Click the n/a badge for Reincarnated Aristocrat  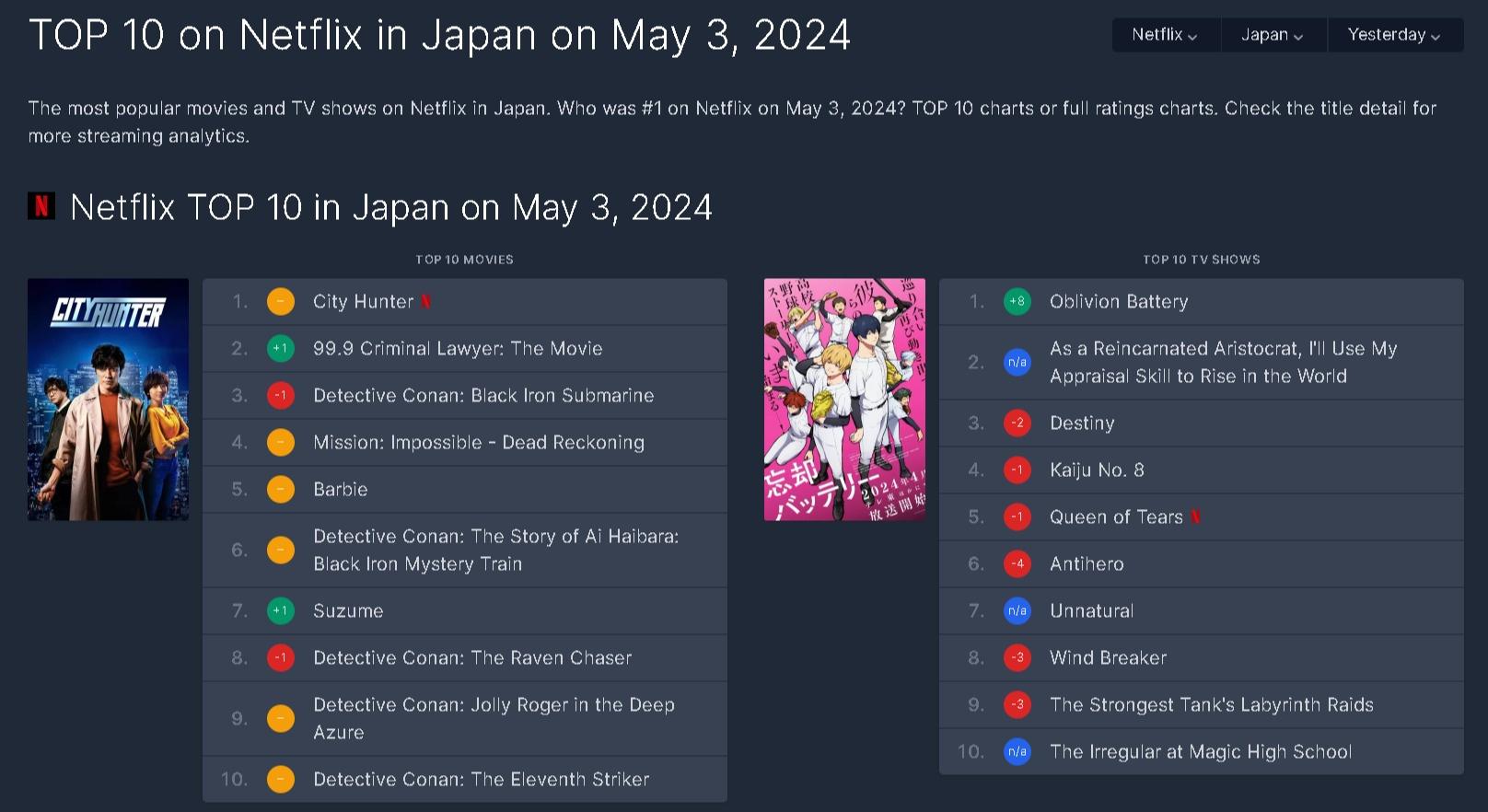[x=1017, y=363]
